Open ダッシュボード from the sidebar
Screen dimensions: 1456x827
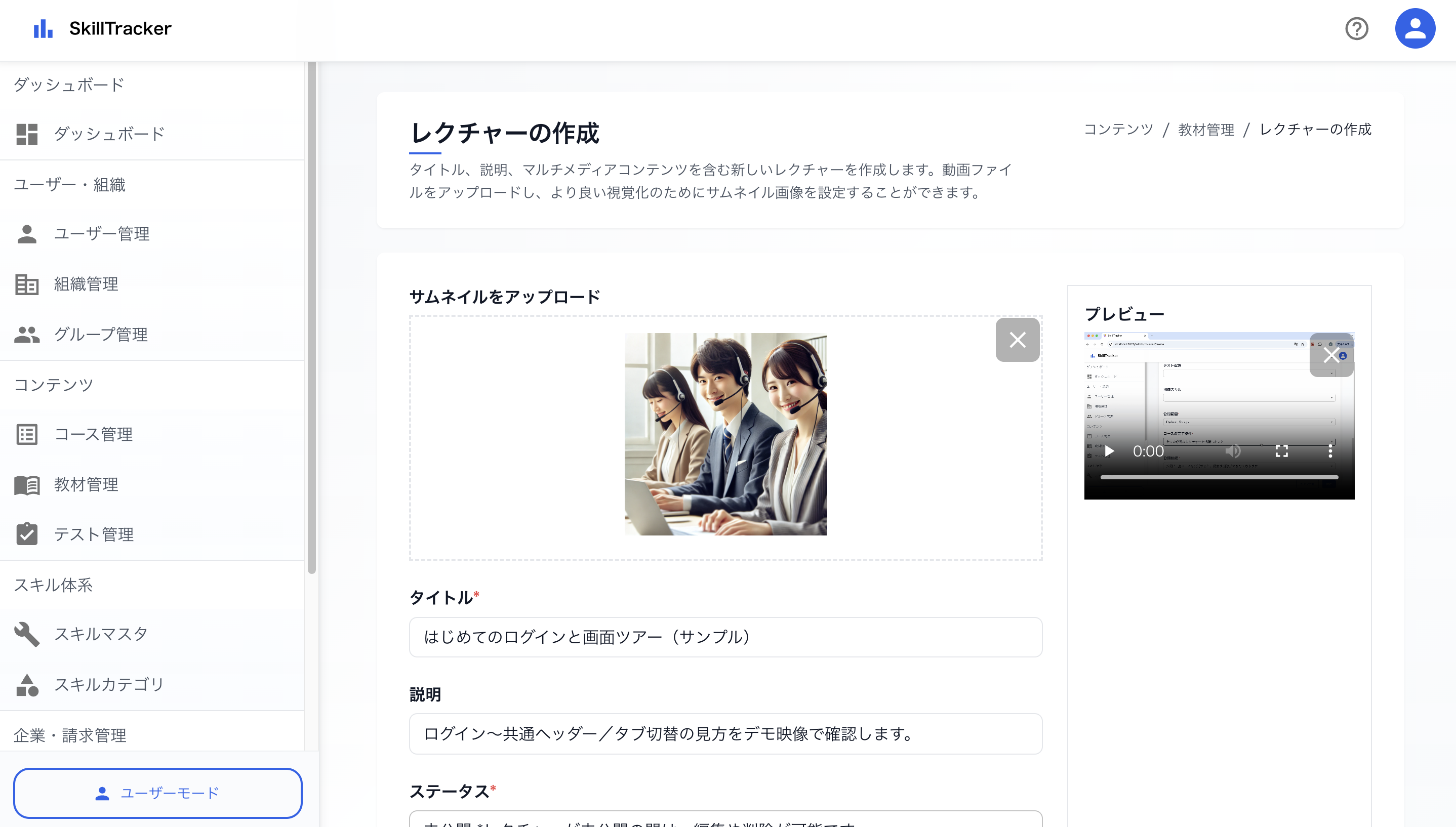[x=108, y=134]
